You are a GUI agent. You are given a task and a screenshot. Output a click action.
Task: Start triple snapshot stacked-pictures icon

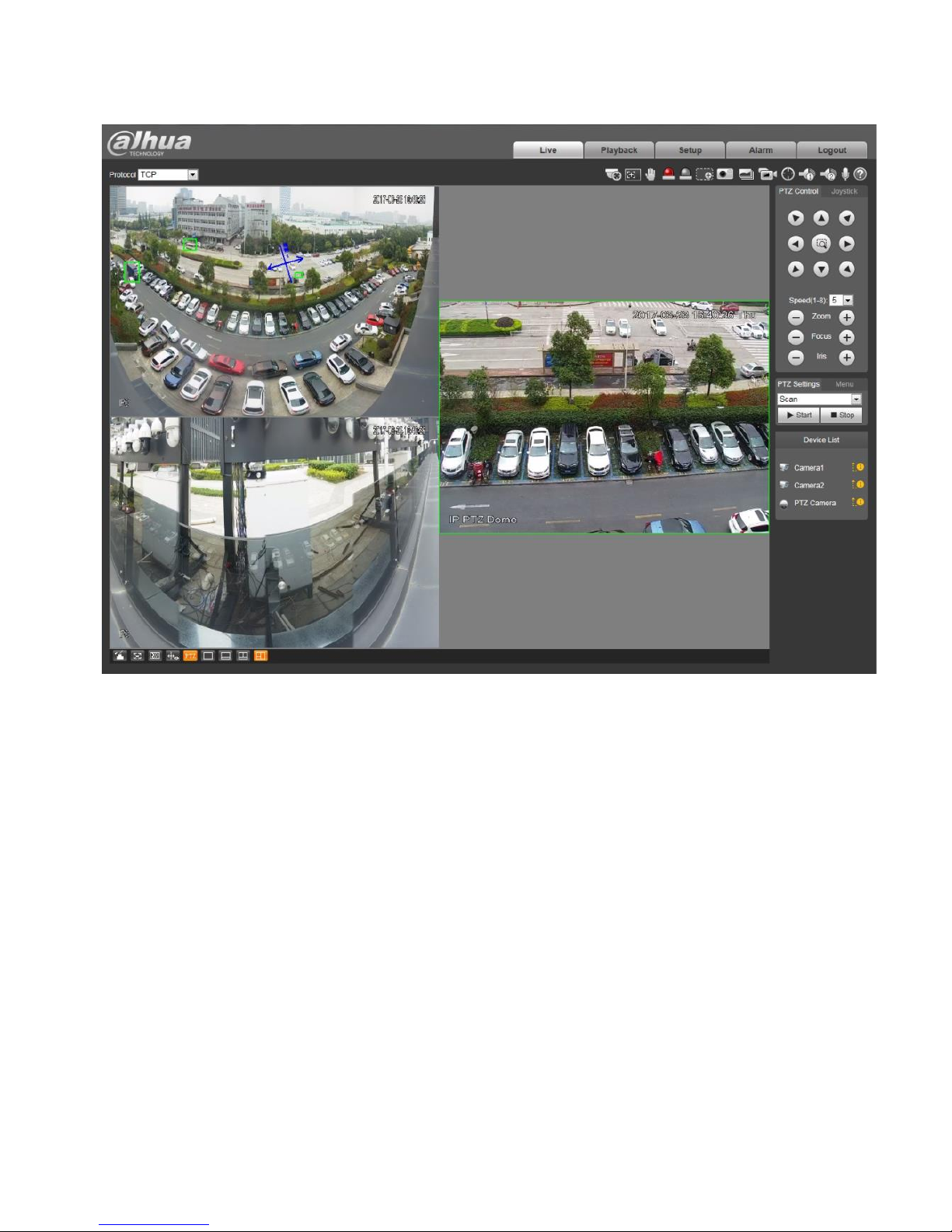(746, 175)
